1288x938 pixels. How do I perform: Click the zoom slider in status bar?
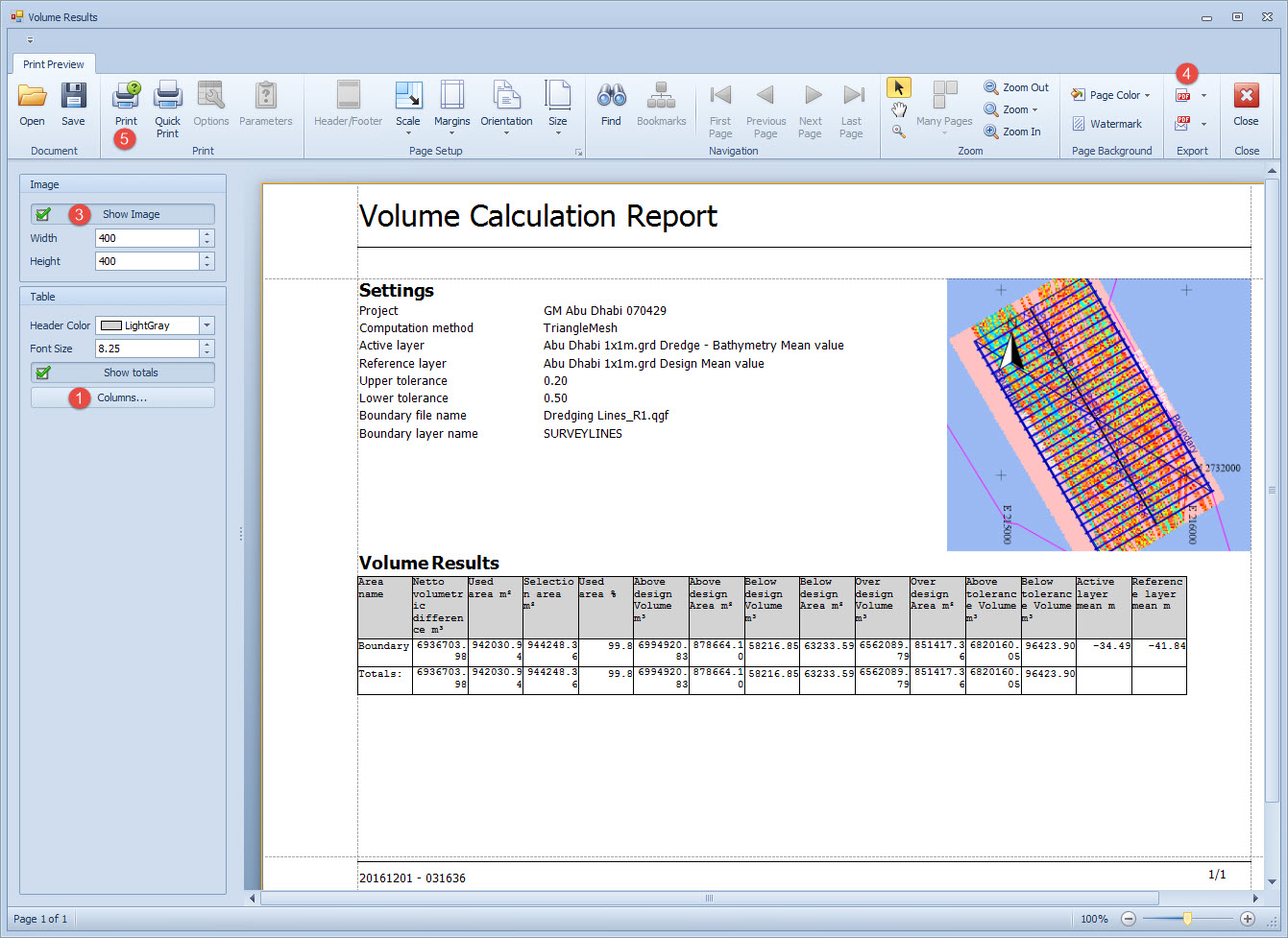(x=1187, y=919)
